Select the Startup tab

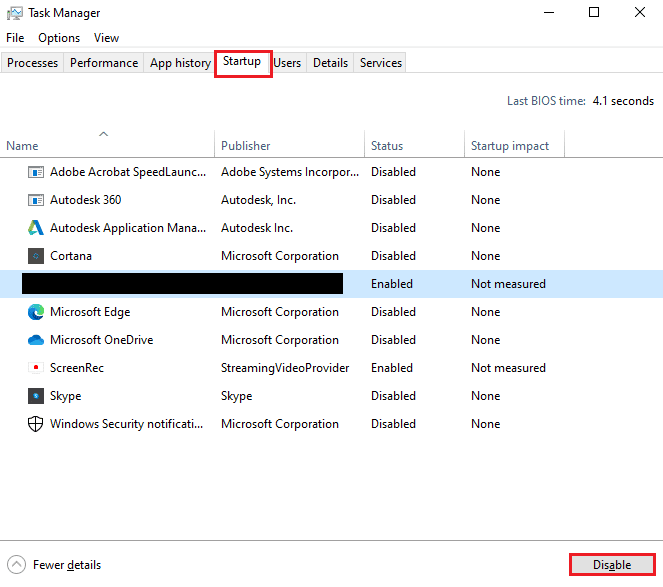coord(242,62)
